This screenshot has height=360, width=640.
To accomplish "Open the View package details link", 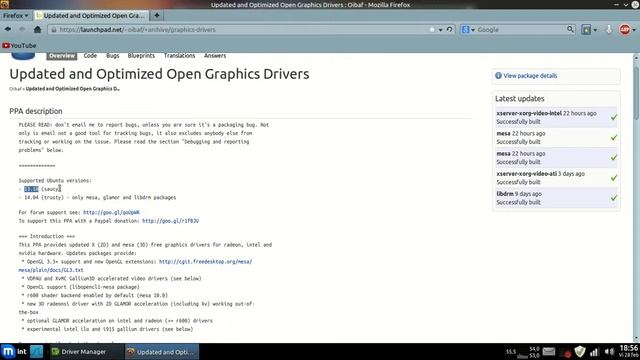I will point(530,76).
